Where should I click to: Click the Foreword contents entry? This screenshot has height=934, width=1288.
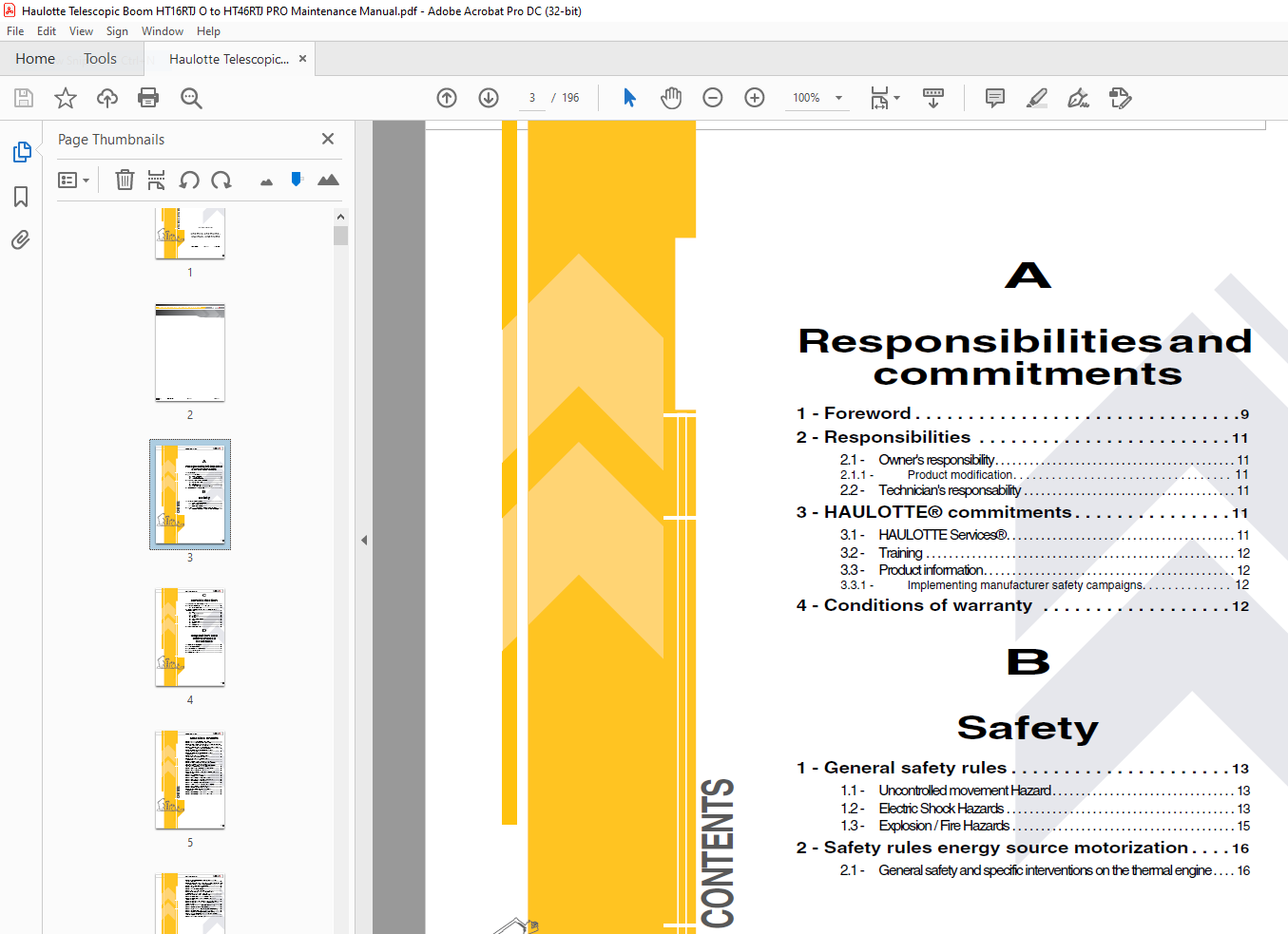[x=1023, y=413]
